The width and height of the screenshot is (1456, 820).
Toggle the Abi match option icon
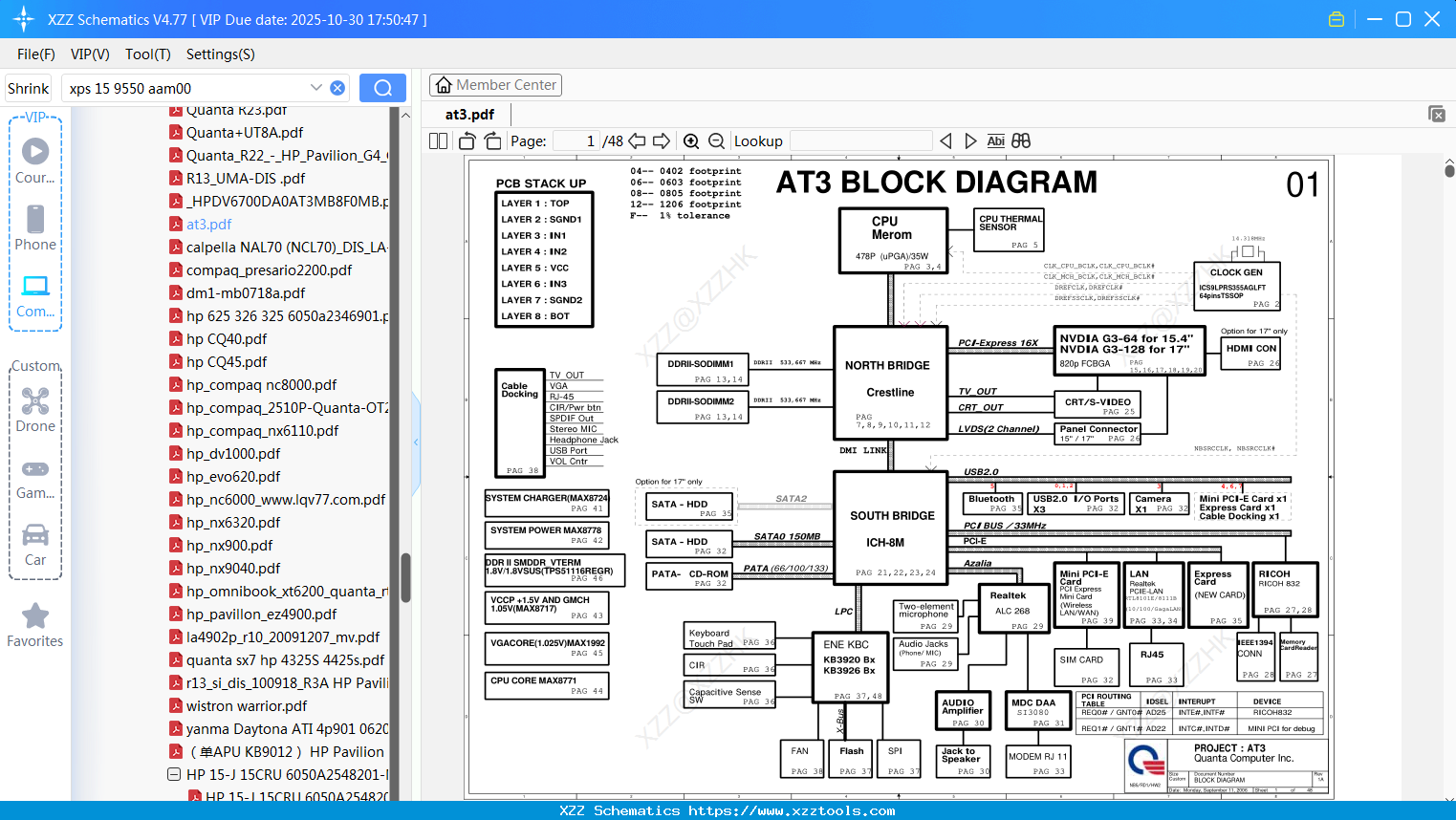pyautogui.click(x=995, y=140)
